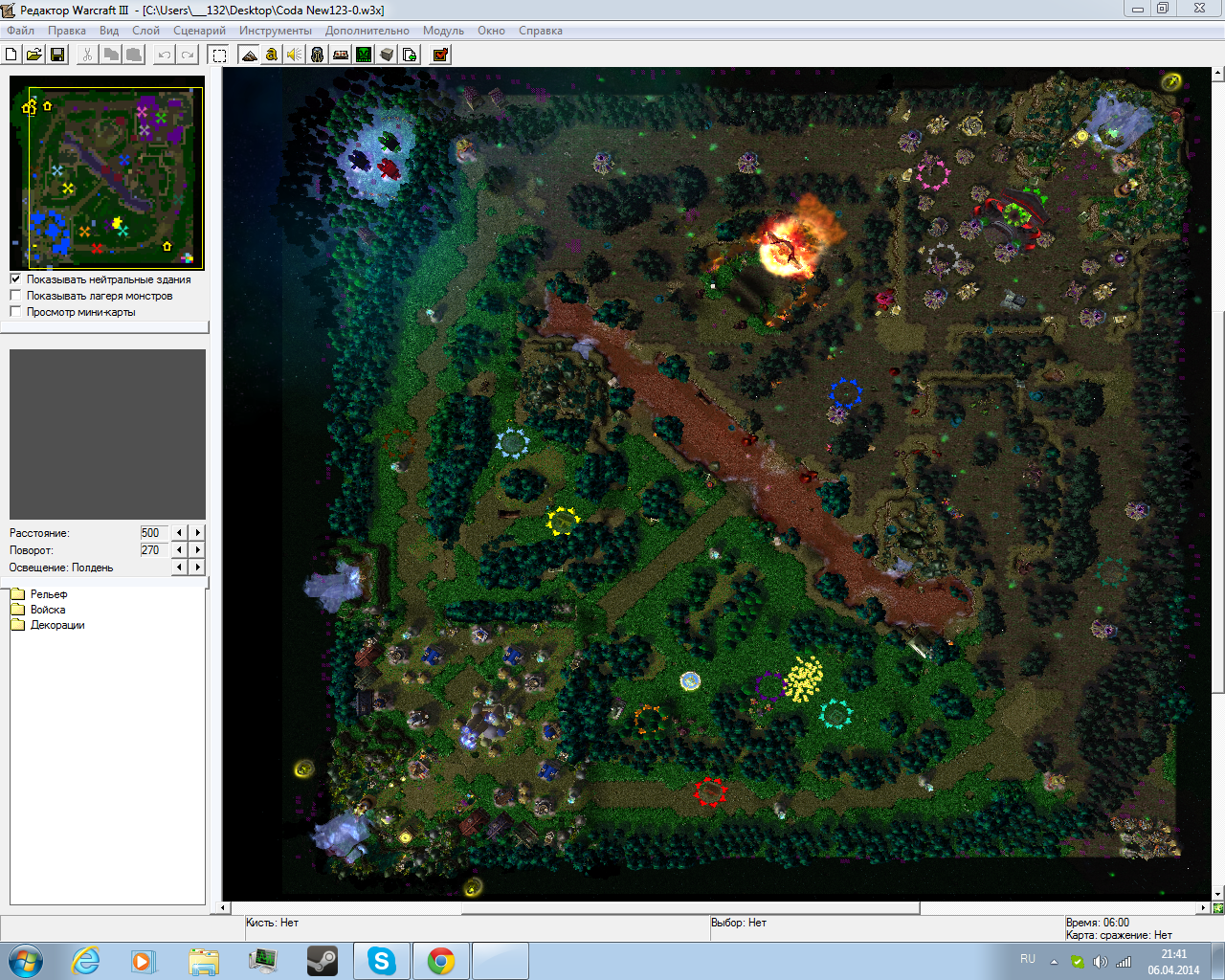
Task: Switch Освещение to previous setting
Action: coord(179,568)
